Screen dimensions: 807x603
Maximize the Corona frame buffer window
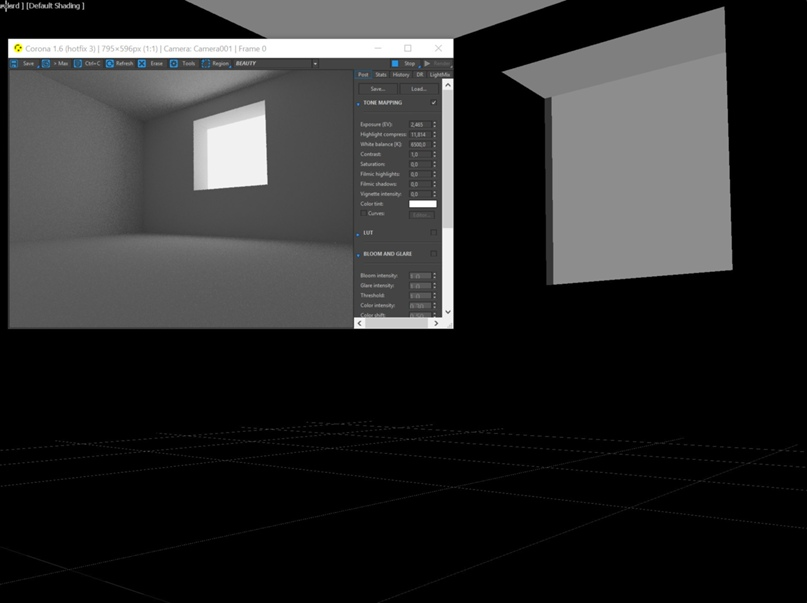pyautogui.click(x=408, y=48)
